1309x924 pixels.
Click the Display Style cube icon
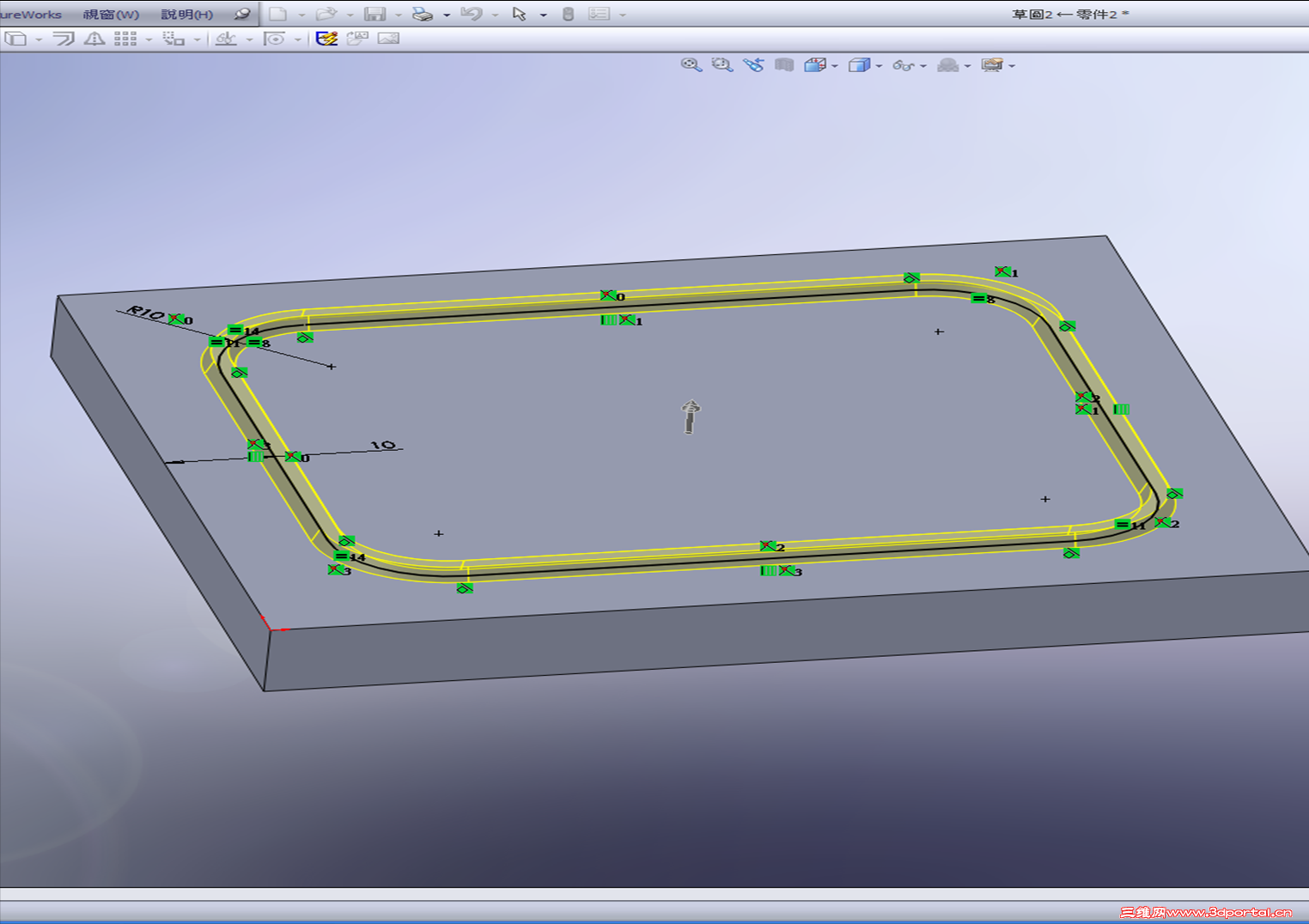[x=859, y=65]
